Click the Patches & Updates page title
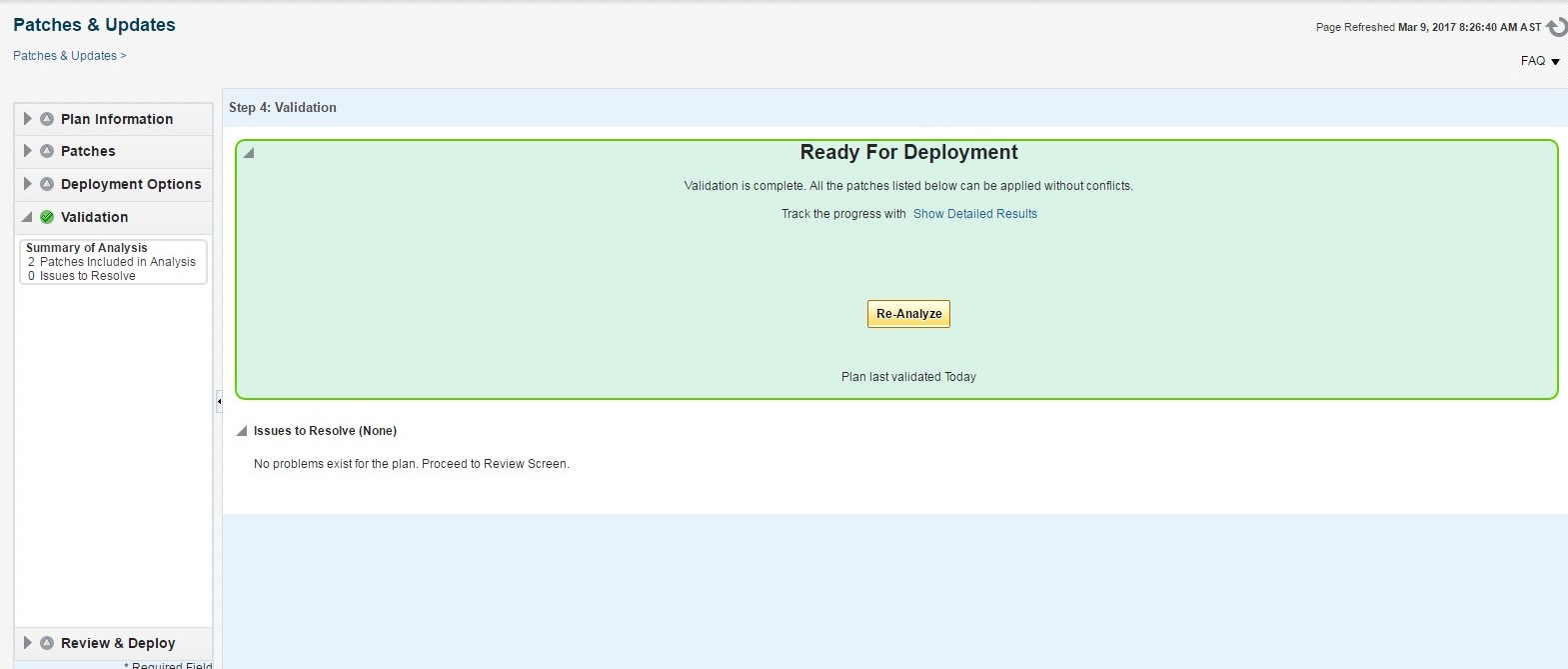The height and width of the screenshot is (669, 1568). click(x=94, y=25)
